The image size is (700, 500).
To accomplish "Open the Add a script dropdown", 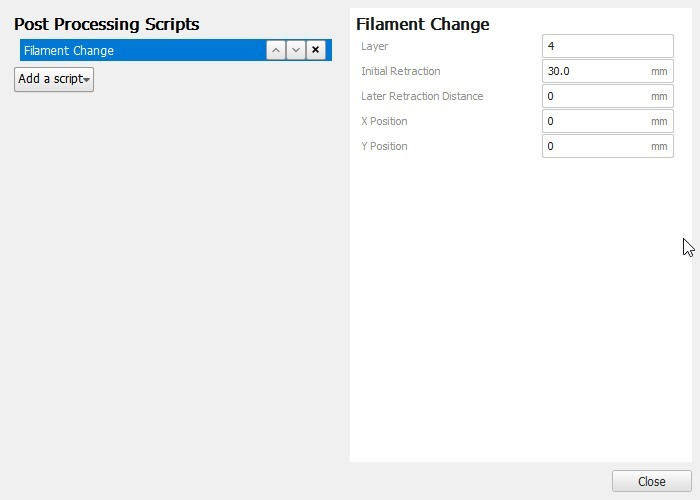I will [54, 79].
